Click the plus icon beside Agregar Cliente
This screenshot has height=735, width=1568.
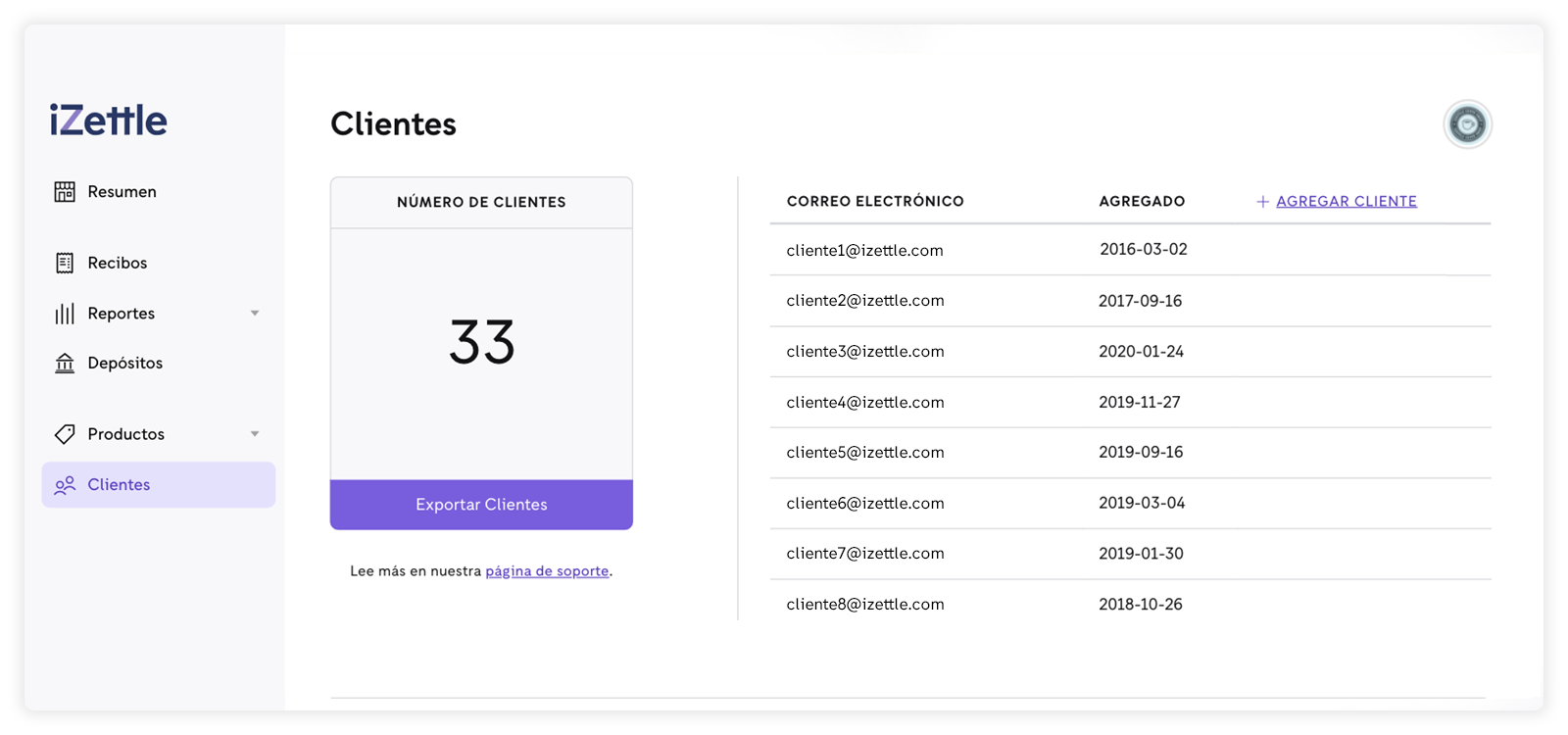click(1263, 202)
